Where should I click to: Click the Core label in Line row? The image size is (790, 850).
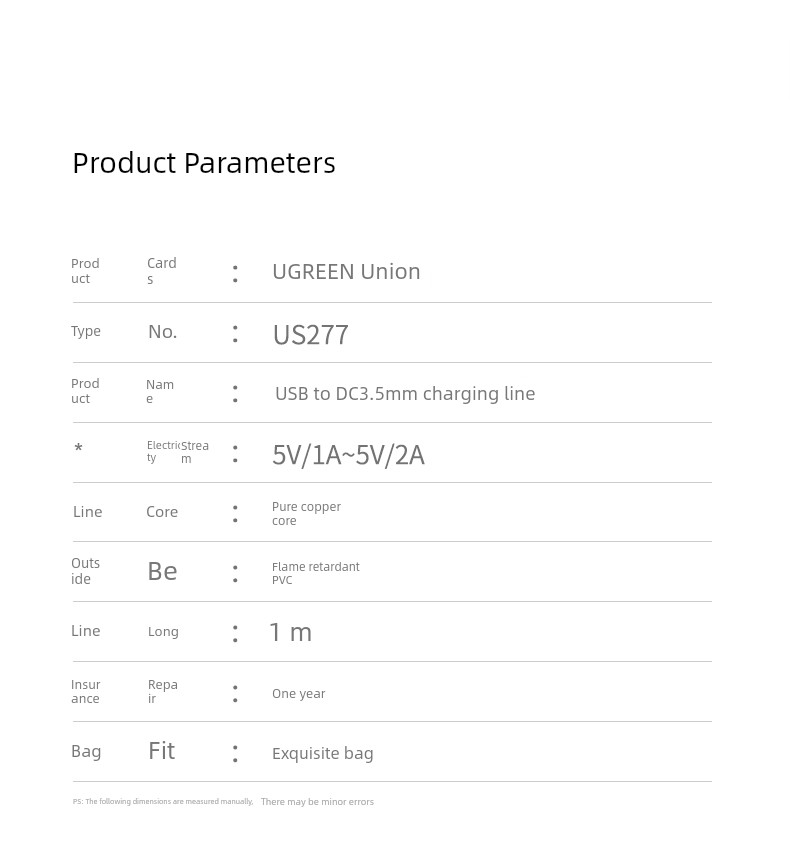click(x=162, y=512)
